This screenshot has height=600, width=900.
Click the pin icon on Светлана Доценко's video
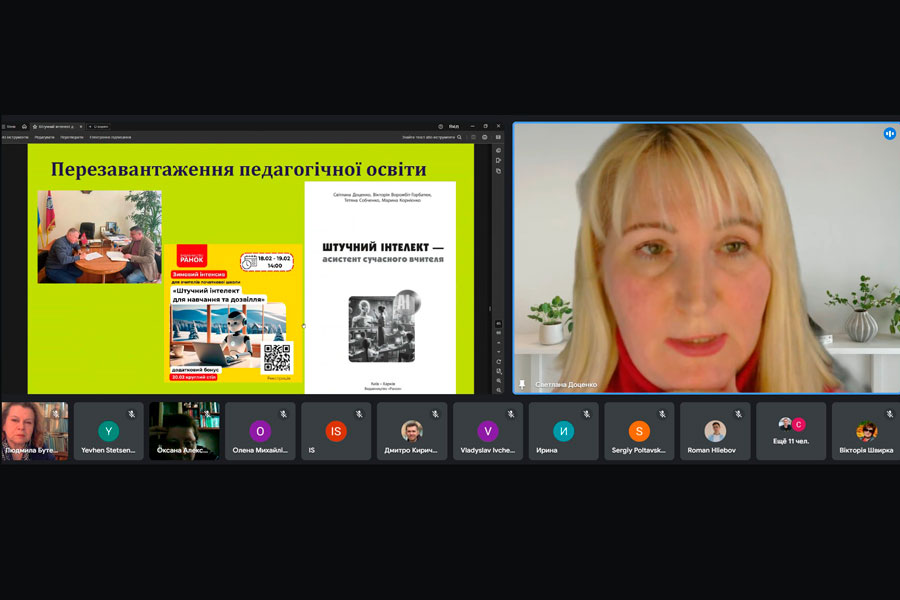coord(522,384)
